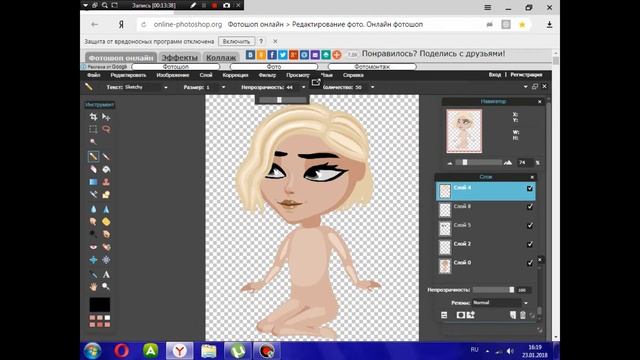This screenshot has width=640, height=360.
Task: Select the Drawing shapes tool
Action: 106,195
